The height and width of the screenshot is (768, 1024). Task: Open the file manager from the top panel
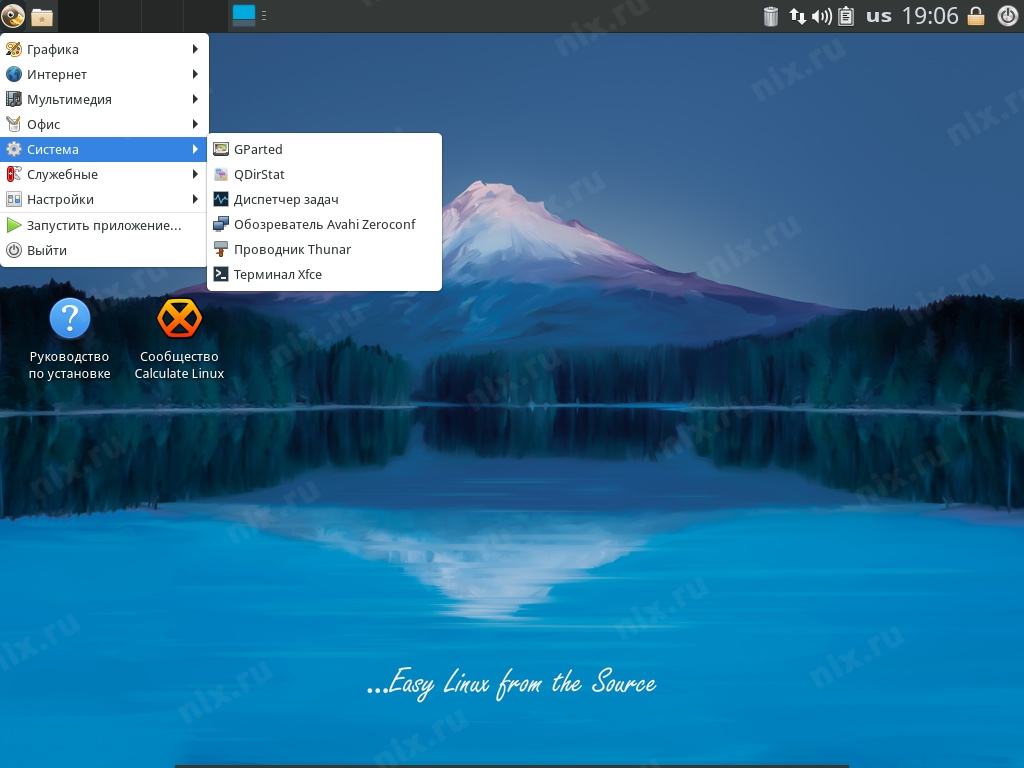pyautogui.click(x=42, y=16)
